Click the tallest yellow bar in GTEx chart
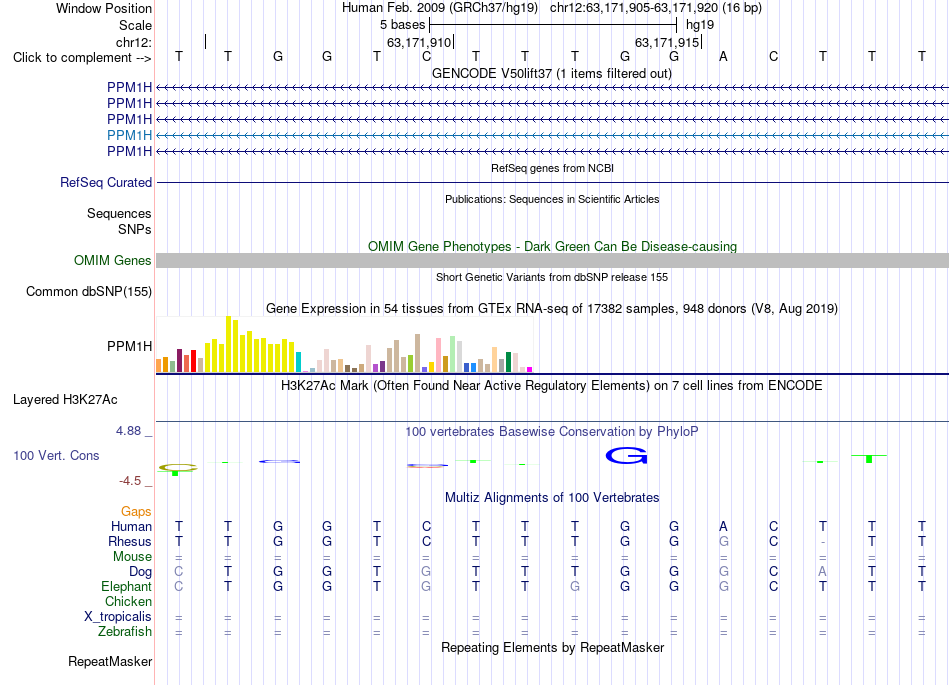This screenshot has height=685, width=950. 228,344
